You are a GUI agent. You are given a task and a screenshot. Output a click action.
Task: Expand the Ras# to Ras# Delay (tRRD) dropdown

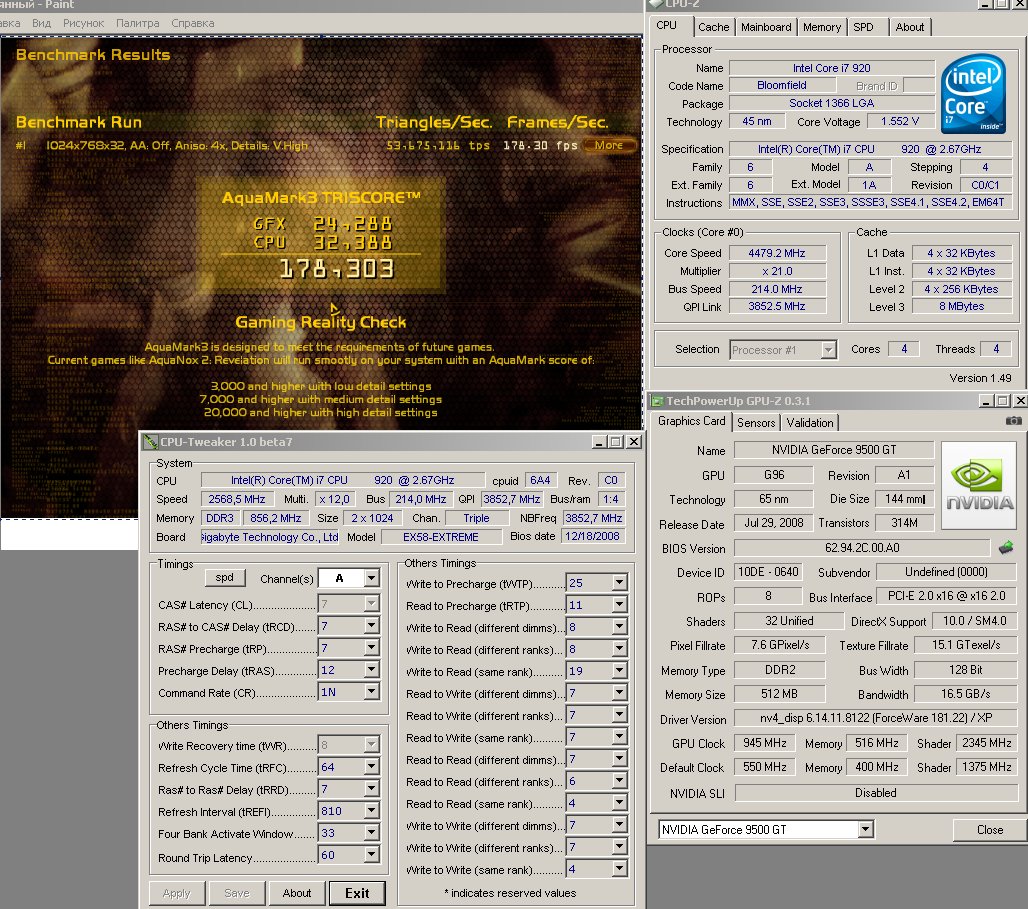tap(371, 789)
